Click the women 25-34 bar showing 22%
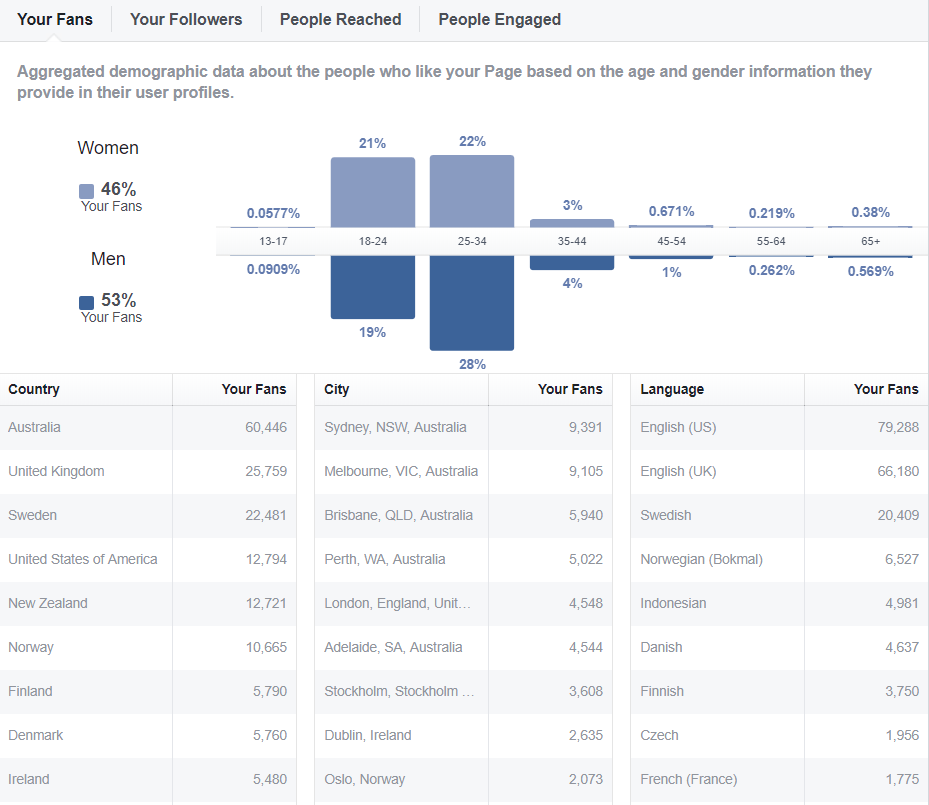The height and width of the screenshot is (805, 929). click(x=472, y=191)
